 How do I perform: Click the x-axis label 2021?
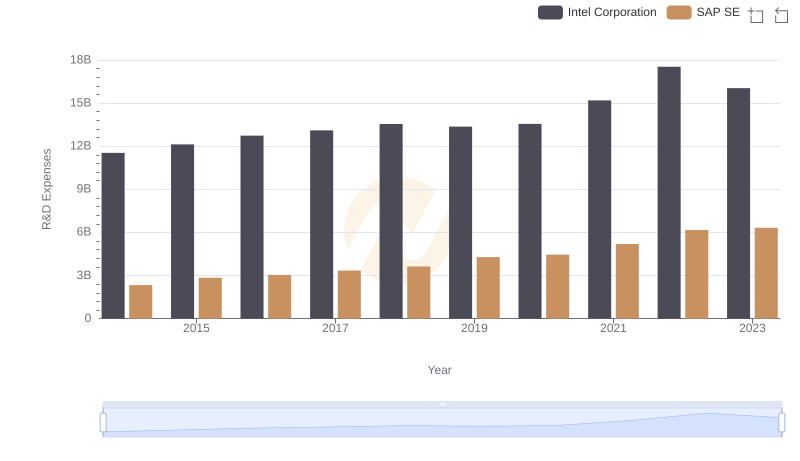[613, 328]
